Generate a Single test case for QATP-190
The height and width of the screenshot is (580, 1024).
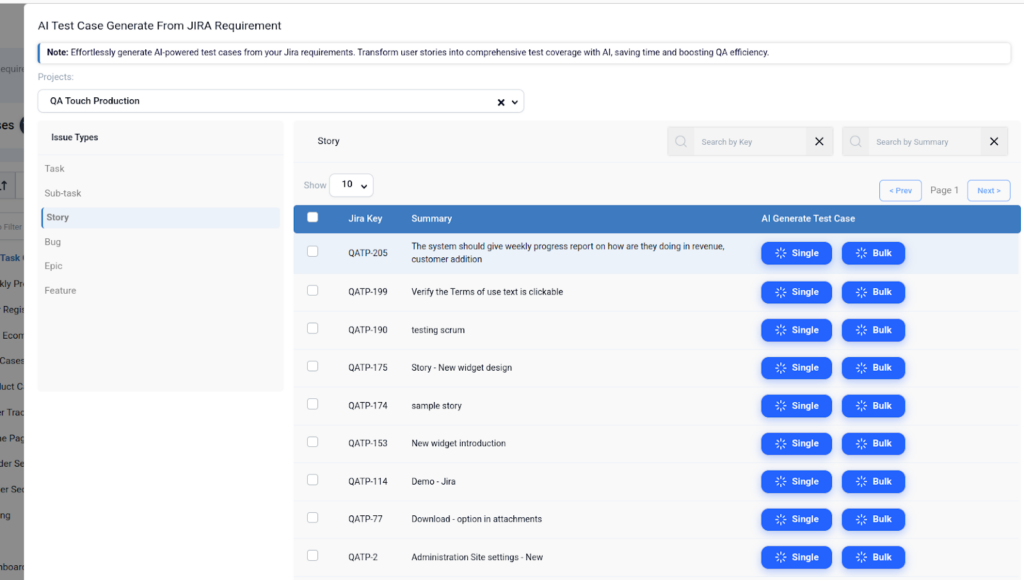tap(796, 330)
